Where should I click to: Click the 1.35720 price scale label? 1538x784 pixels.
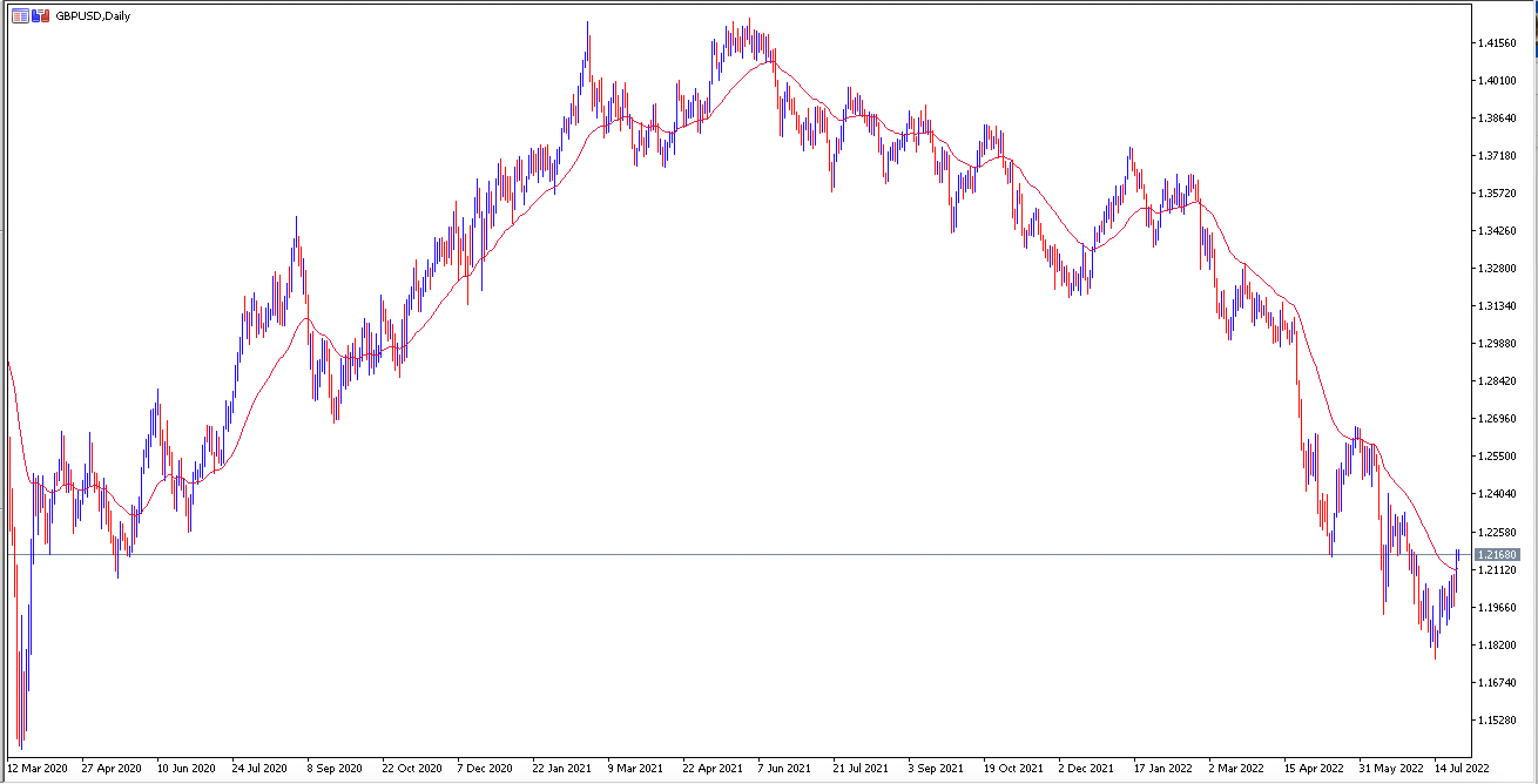tap(1496, 193)
